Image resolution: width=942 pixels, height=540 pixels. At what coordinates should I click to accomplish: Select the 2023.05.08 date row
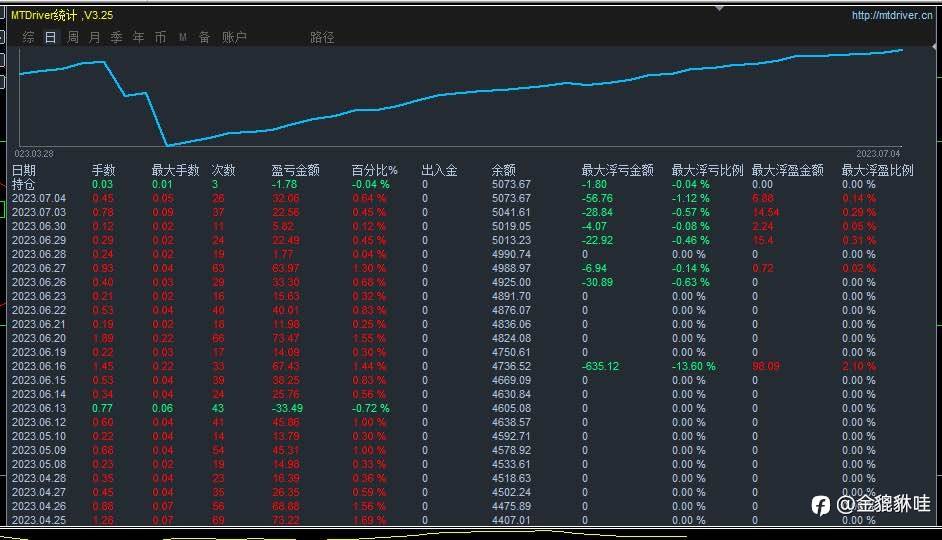(x=38, y=464)
